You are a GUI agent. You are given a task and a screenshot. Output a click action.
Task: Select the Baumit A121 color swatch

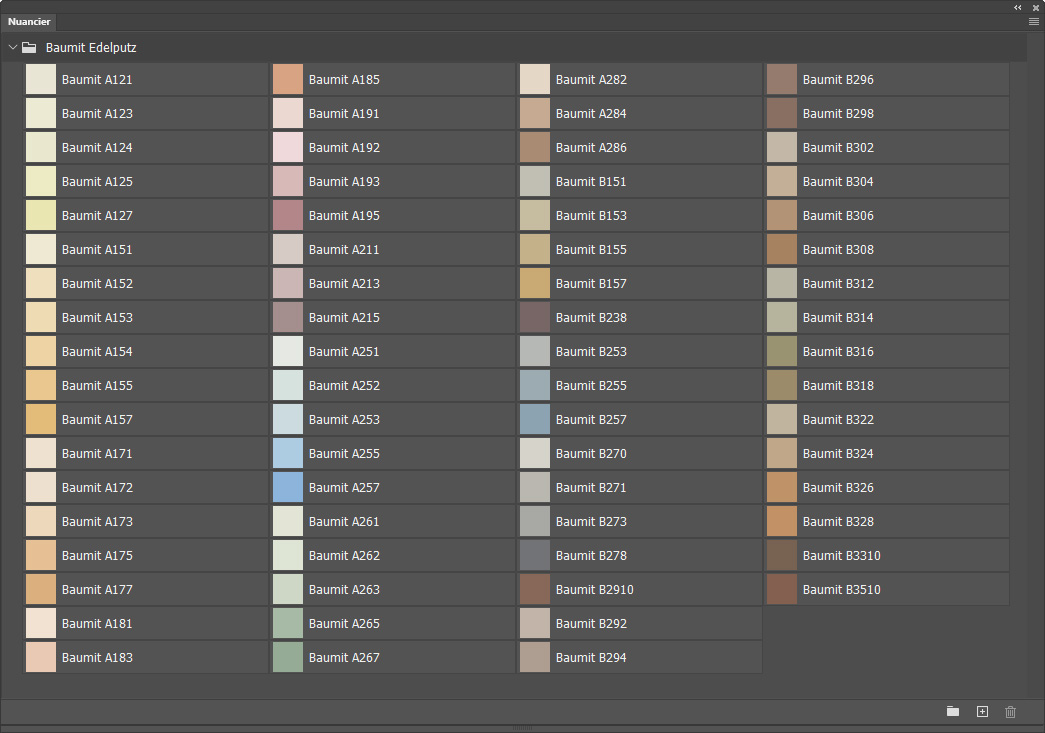click(41, 79)
